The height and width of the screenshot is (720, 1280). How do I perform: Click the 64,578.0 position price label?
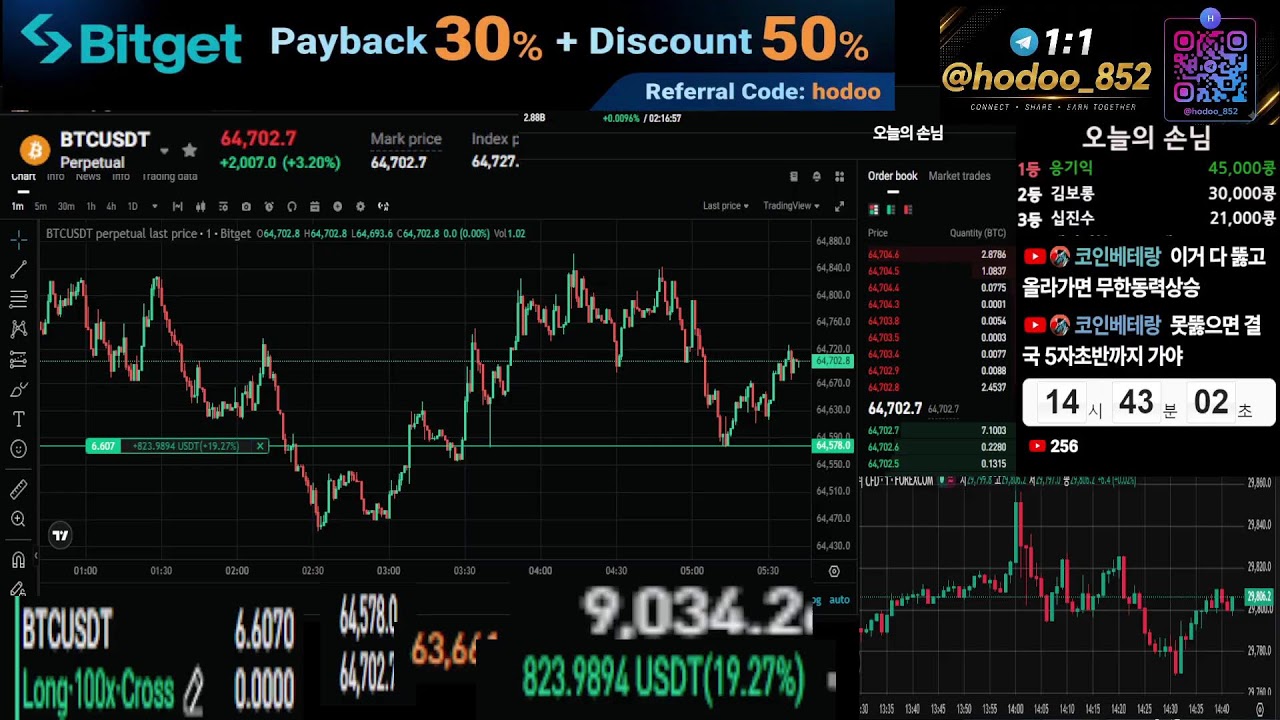[833, 445]
